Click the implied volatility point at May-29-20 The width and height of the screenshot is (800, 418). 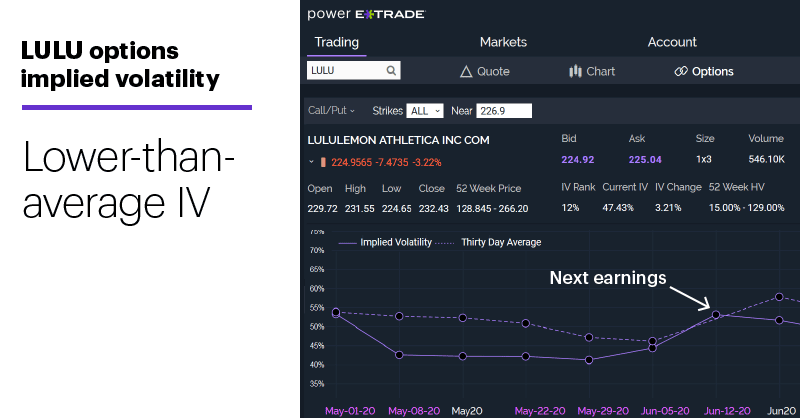(589, 360)
